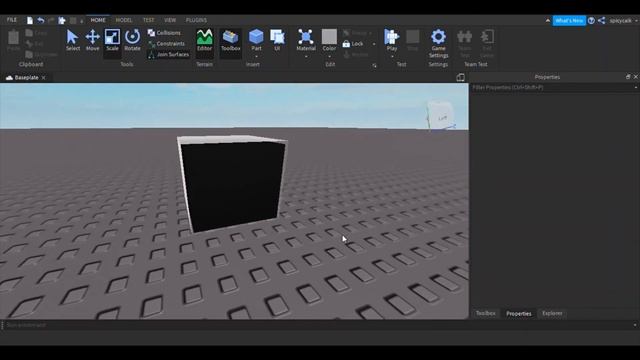Click the Lock tool
This screenshot has width=640, height=360.
[x=353, y=44]
